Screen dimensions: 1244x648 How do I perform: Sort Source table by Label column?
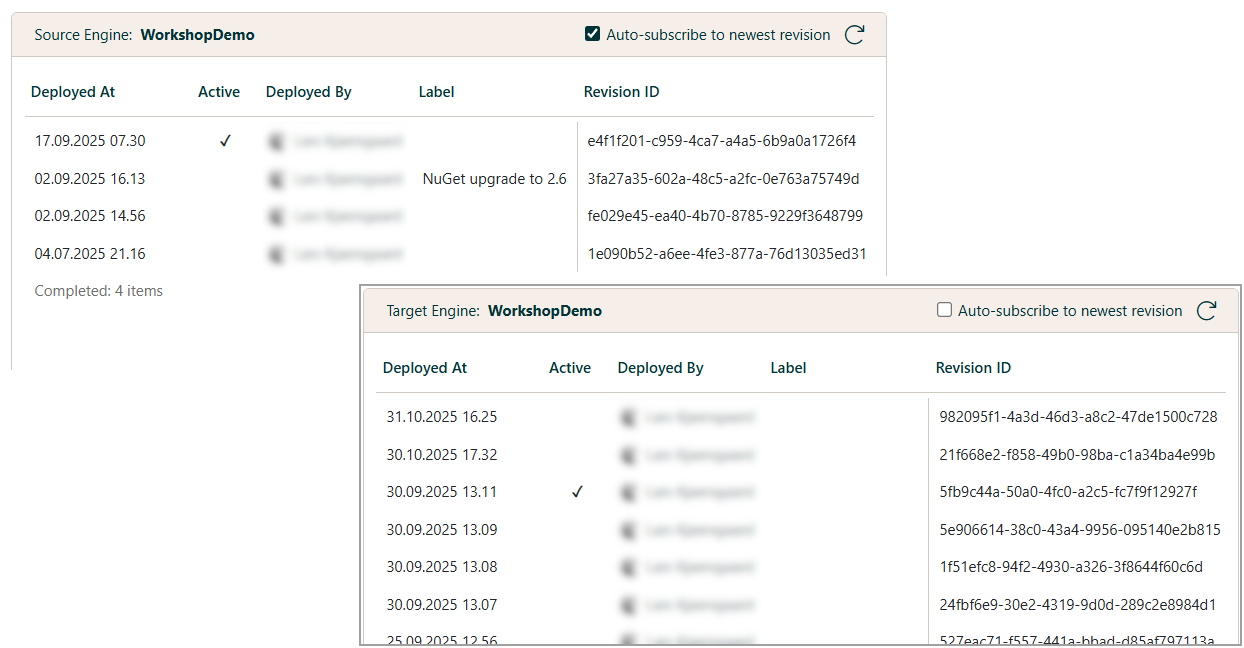point(436,92)
